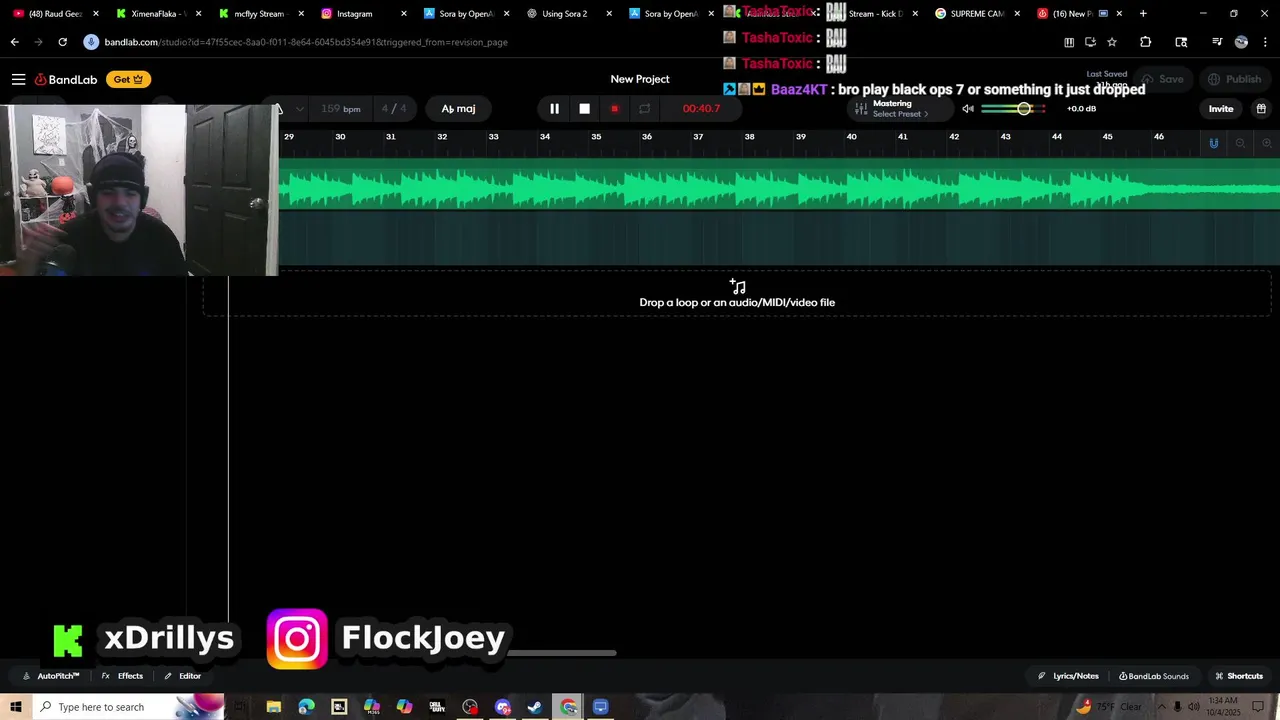
Task: Click the bandlab.com address bar
Action: click(306, 42)
